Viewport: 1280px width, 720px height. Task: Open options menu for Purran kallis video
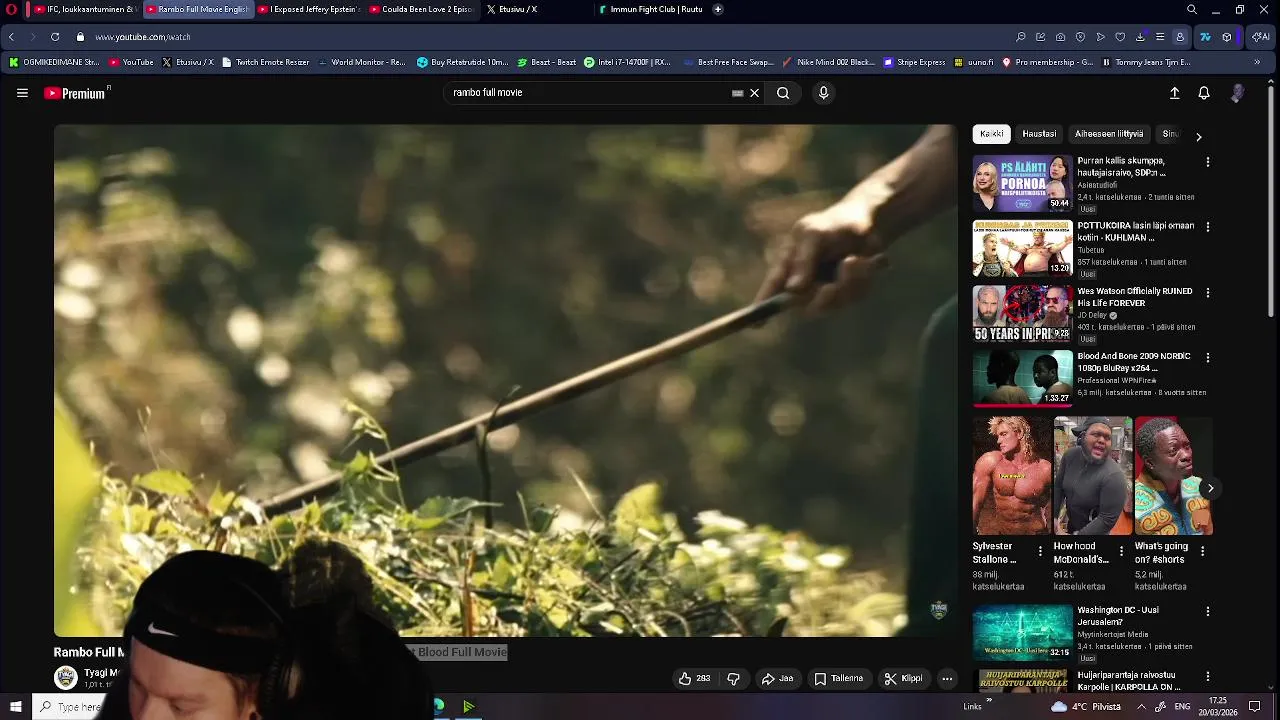point(1207,162)
